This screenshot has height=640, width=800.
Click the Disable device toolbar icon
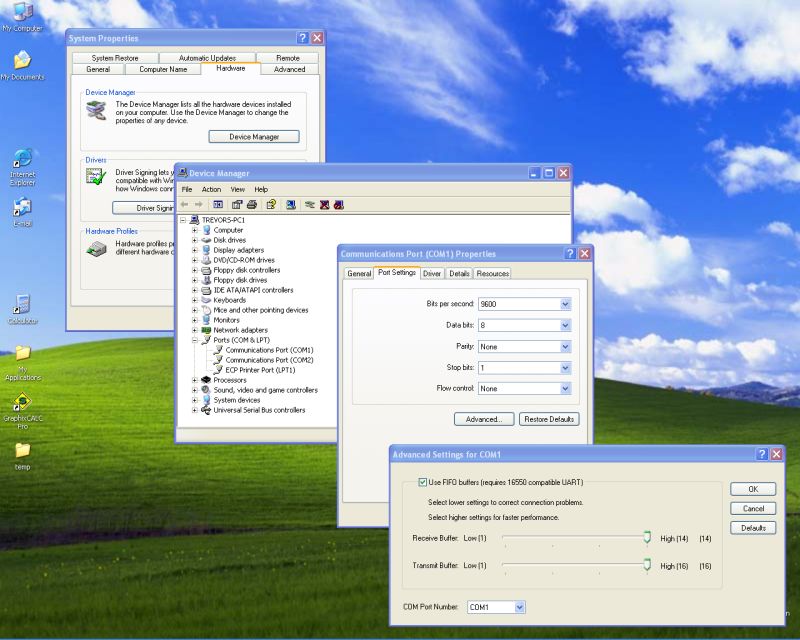[x=339, y=205]
